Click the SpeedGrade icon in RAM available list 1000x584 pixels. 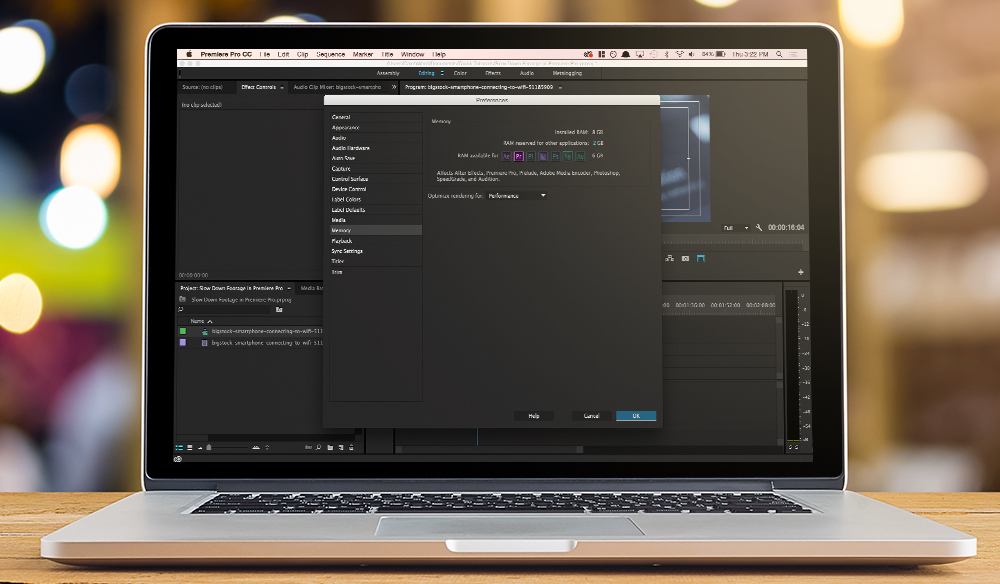pyautogui.click(x=567, y=156)
